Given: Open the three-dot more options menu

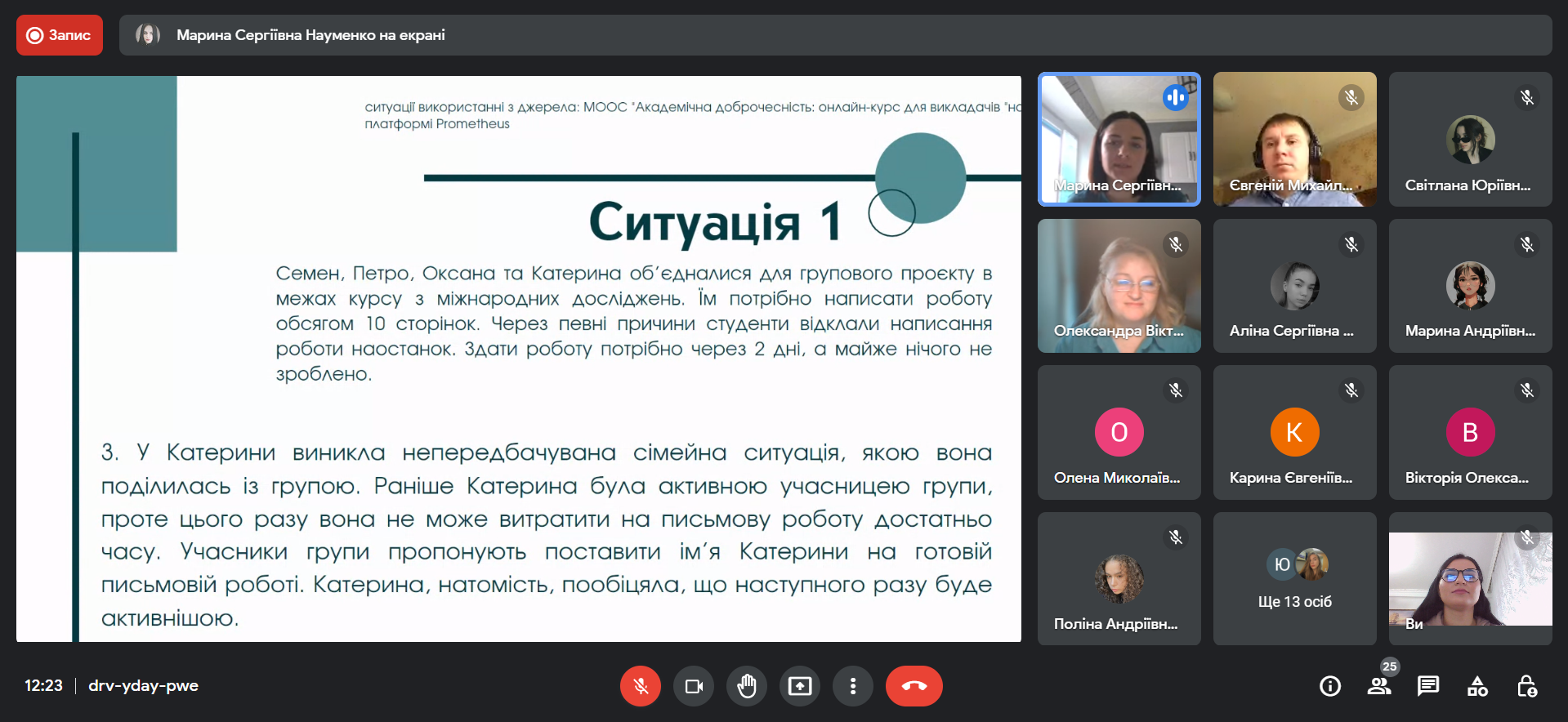Looking at the screenshot, I should 852,686.
